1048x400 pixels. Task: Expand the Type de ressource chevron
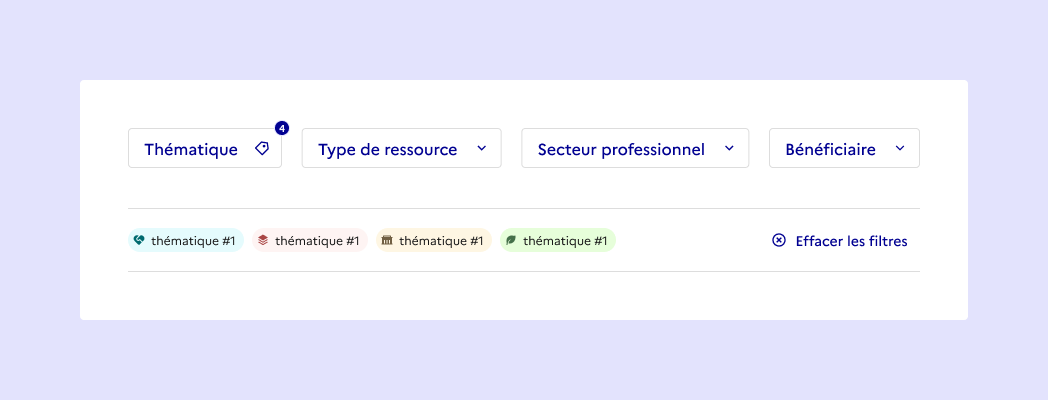coord(481,149)
